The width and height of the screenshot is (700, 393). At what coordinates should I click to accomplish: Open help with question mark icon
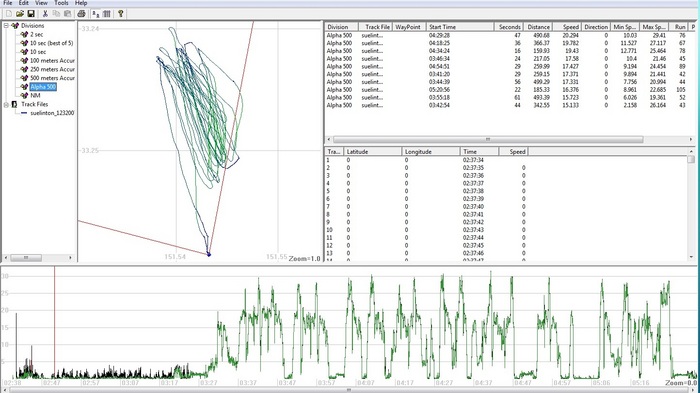tap(121, 14)
